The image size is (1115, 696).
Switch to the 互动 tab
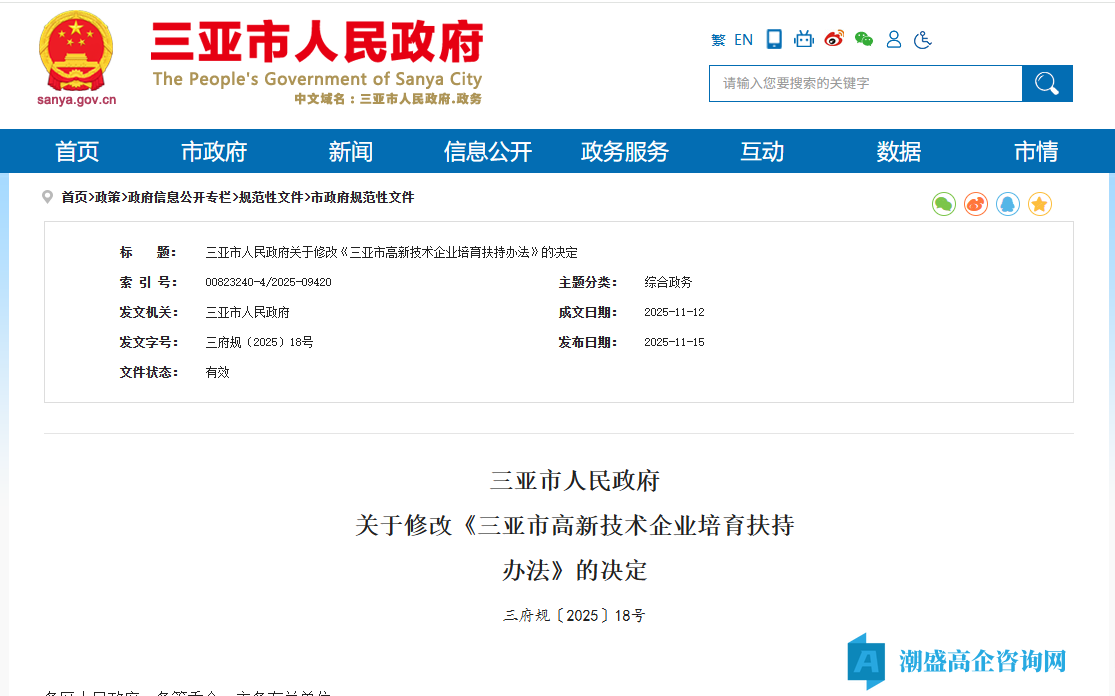point(762,151)
